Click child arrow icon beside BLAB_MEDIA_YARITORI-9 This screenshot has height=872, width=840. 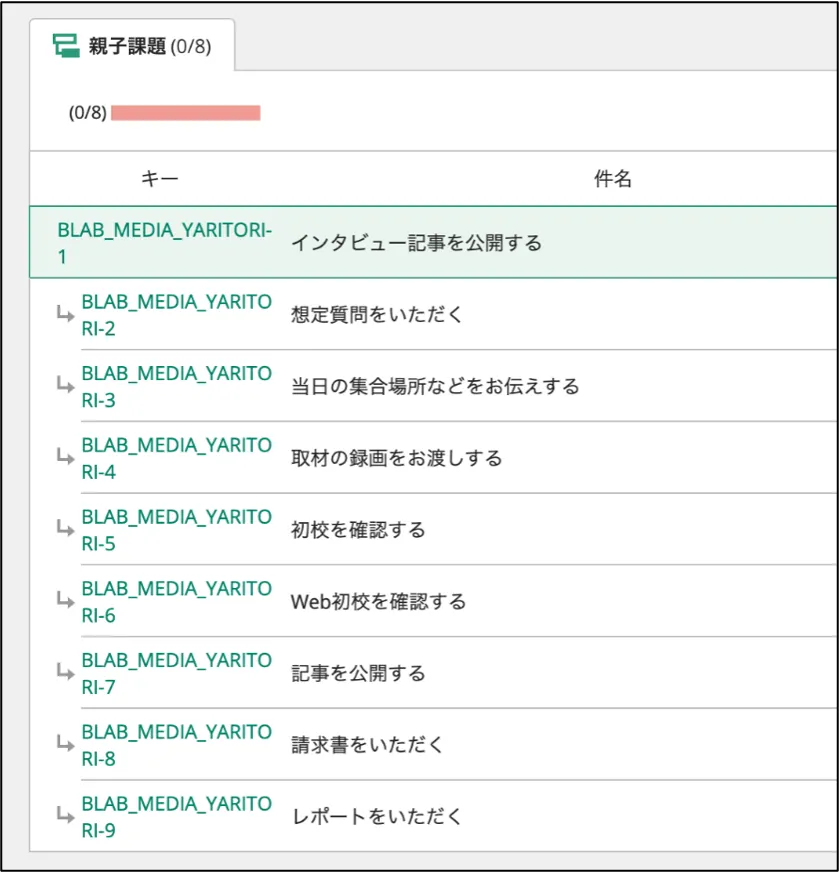(65, 816)
